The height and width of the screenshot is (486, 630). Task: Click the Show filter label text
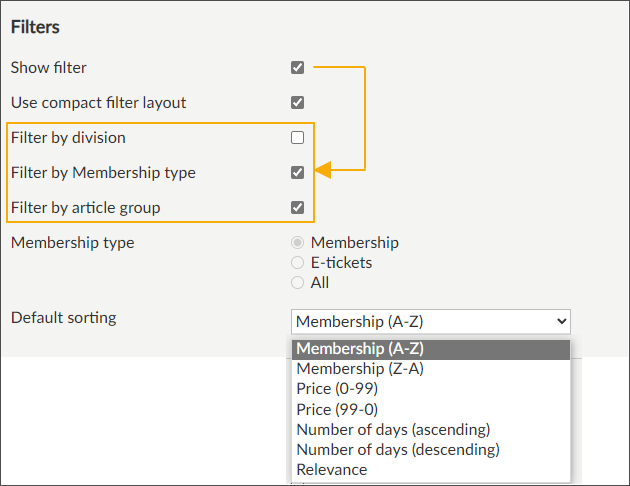coord(48,68)
